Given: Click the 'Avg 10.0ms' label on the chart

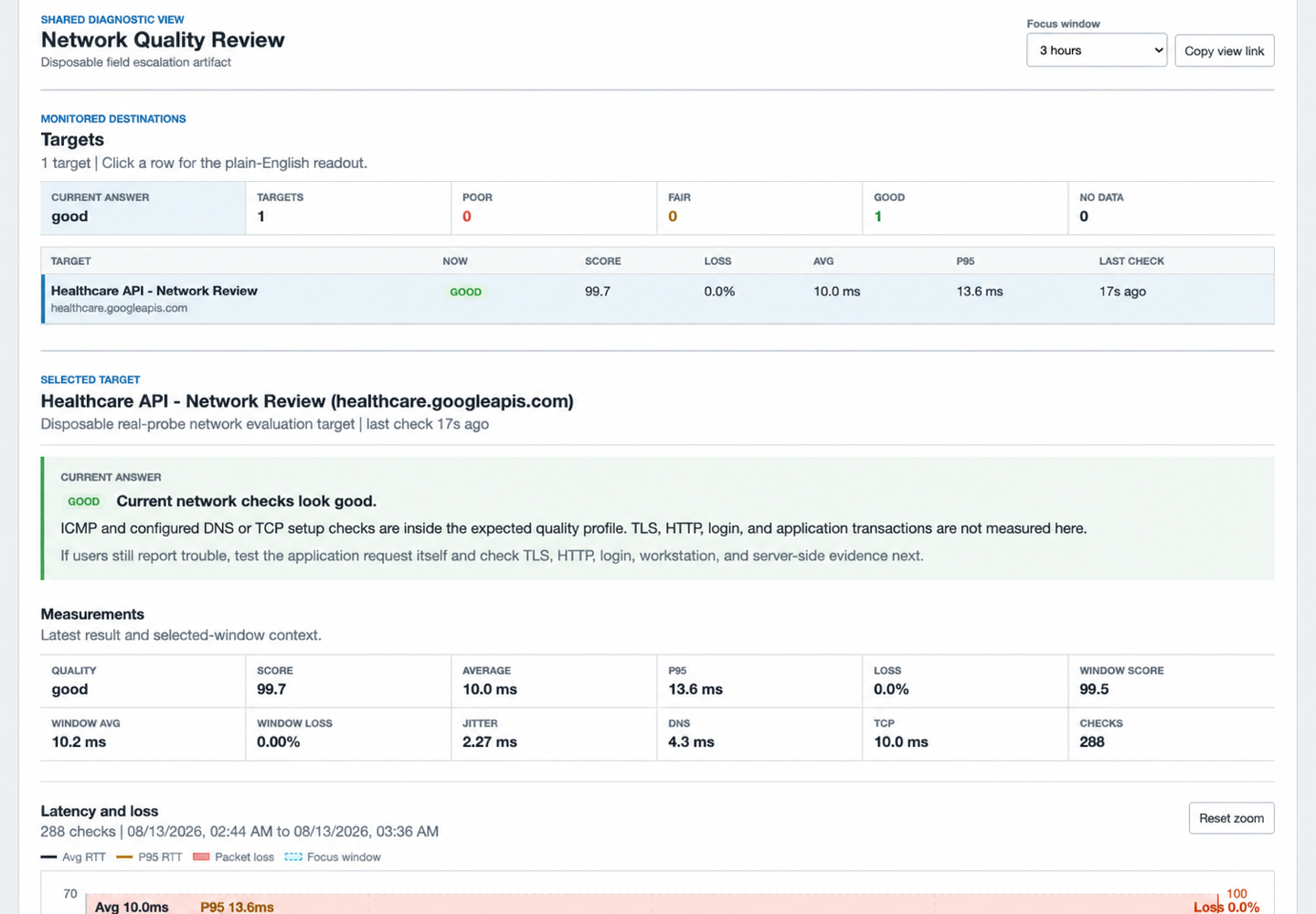Looking at the screenshot, I should [132, 907].
